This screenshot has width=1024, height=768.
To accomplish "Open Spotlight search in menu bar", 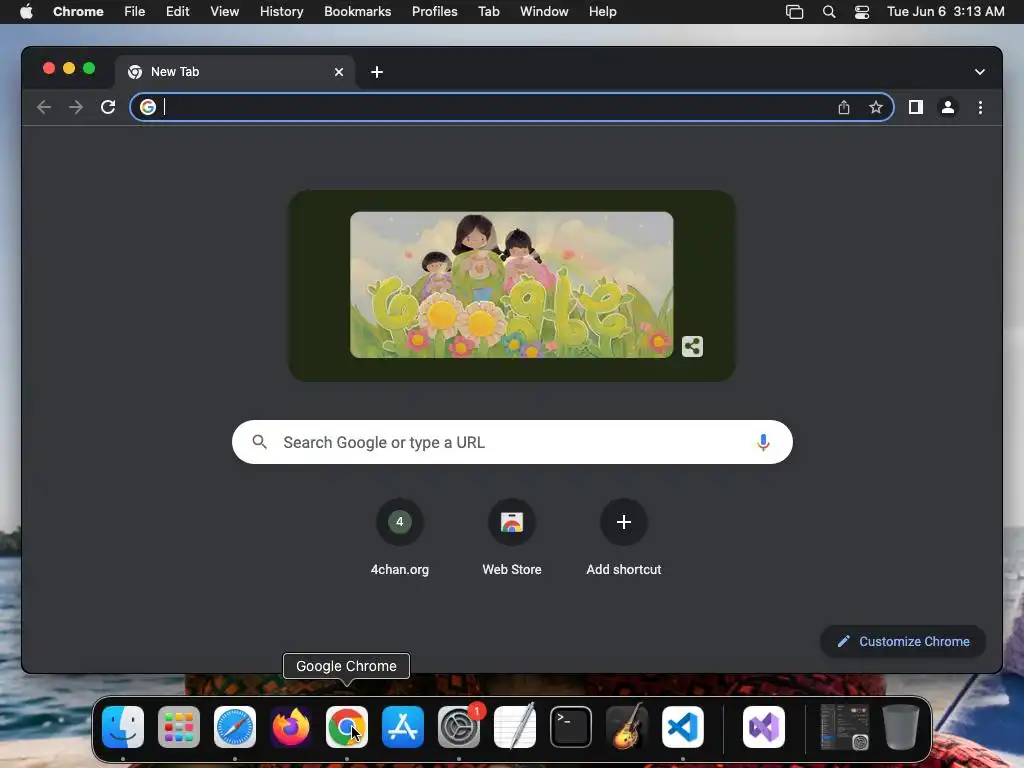I will tap(829, 12).
